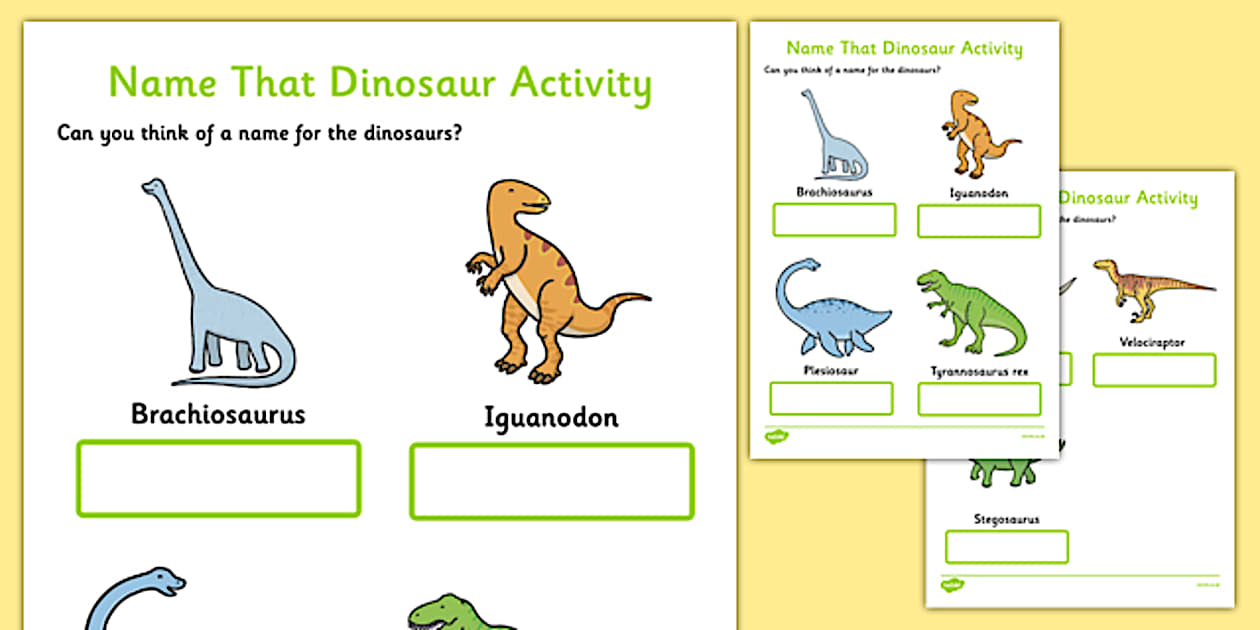This screenshot has width=1260, height=630.
Task: Click the name box under Stegosaurus
Action: pyautogui.click(x=1005, y=547)
